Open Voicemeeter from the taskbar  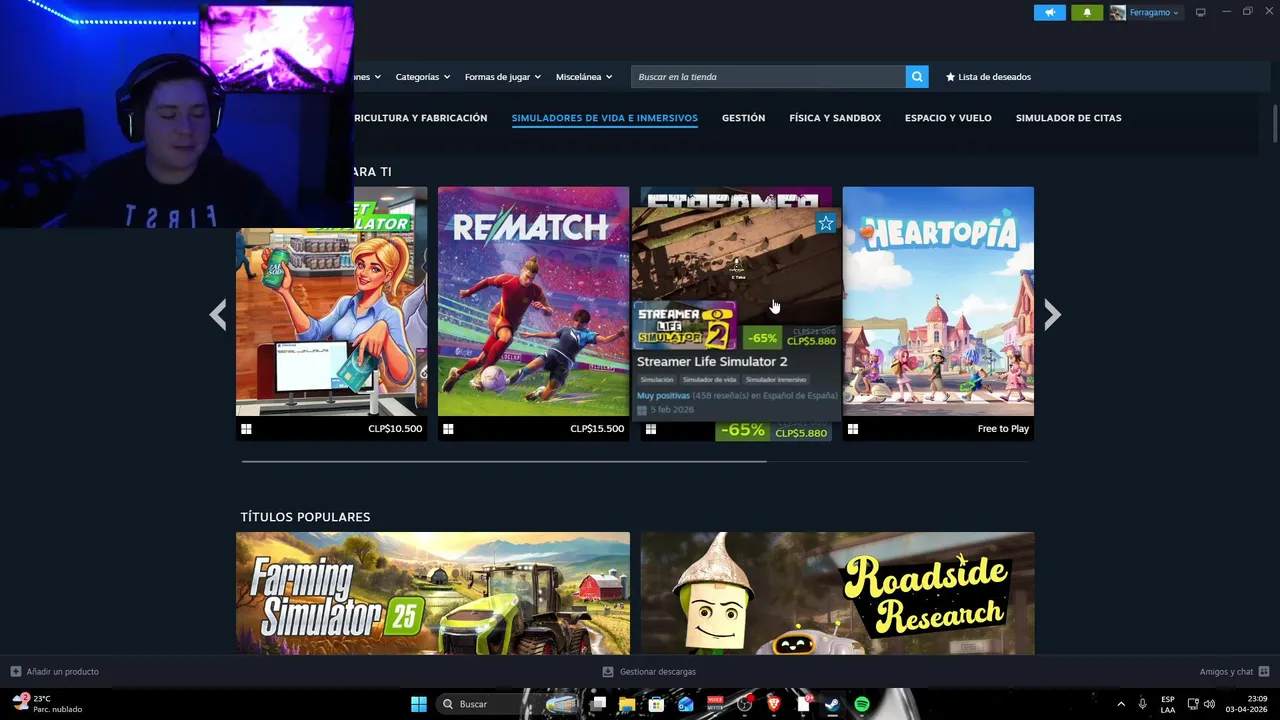715,704
